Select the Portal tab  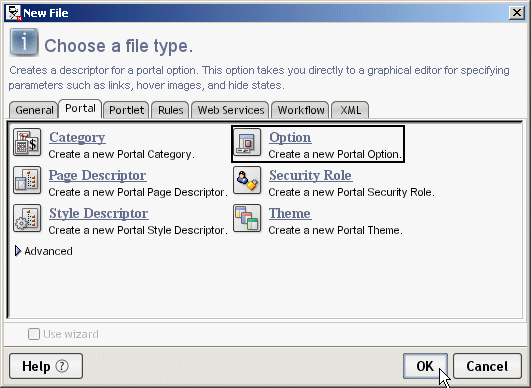click(x=80, y=108)
